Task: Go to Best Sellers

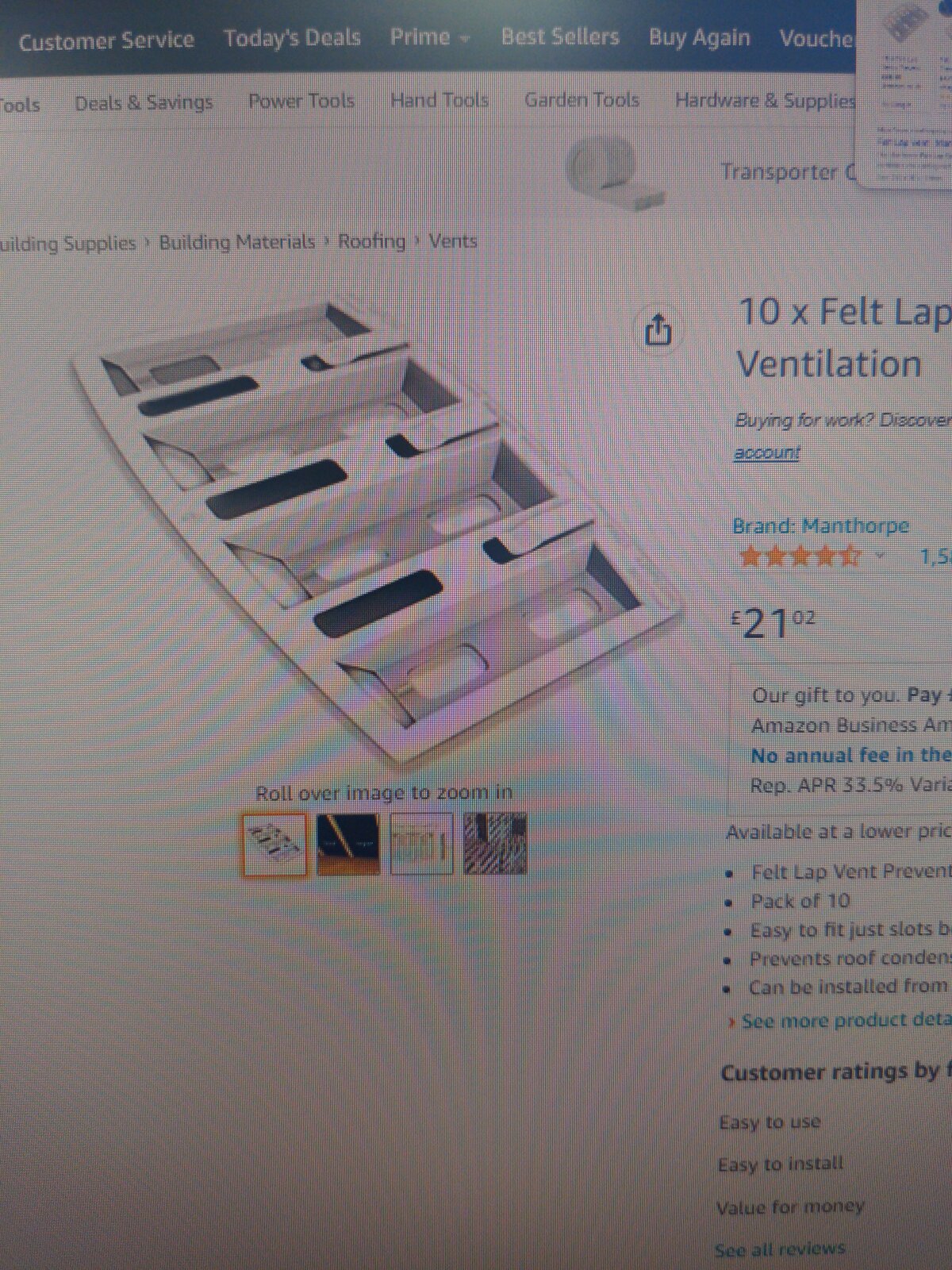Action: coord(560,37)
